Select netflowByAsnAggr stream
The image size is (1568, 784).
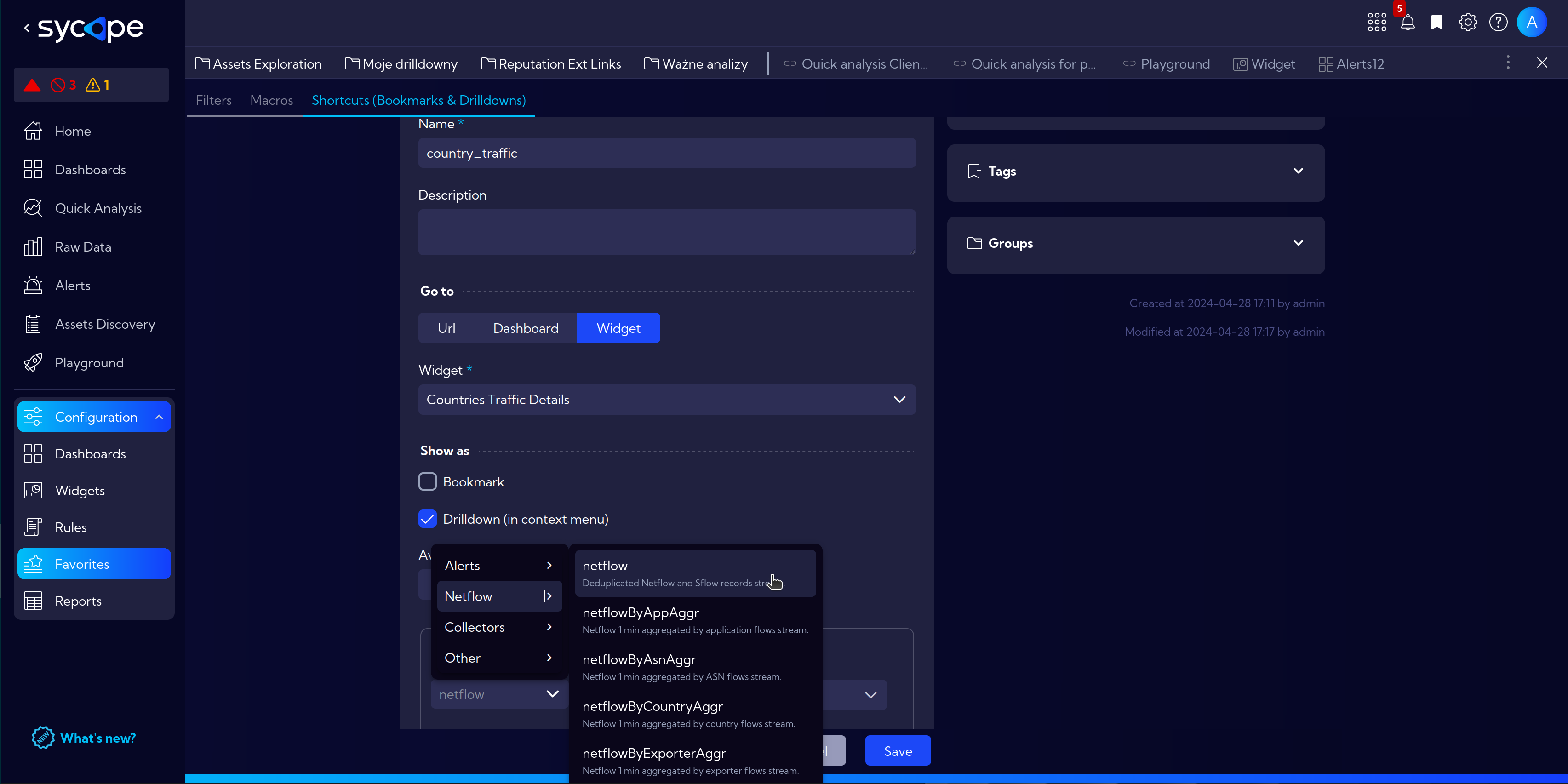click(x=695, y=667)
